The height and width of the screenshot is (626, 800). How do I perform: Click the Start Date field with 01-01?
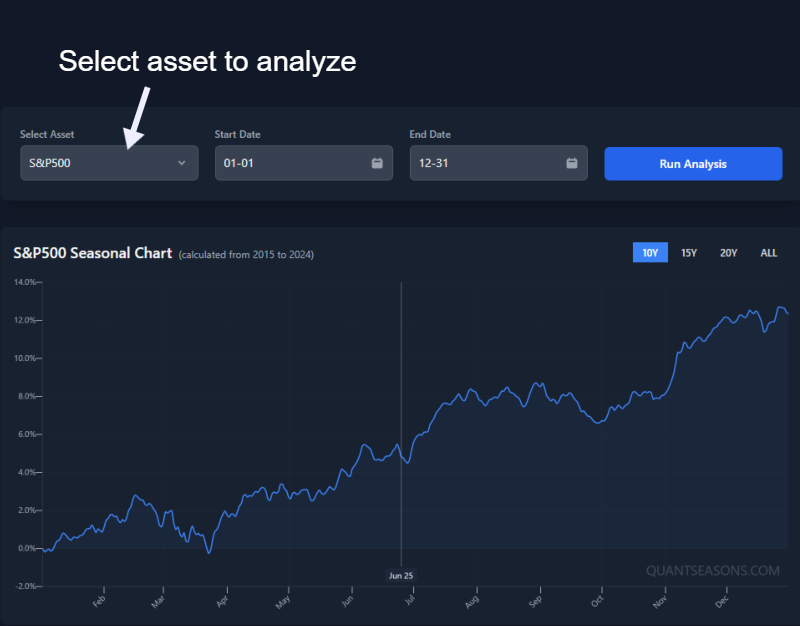point(304,163)
